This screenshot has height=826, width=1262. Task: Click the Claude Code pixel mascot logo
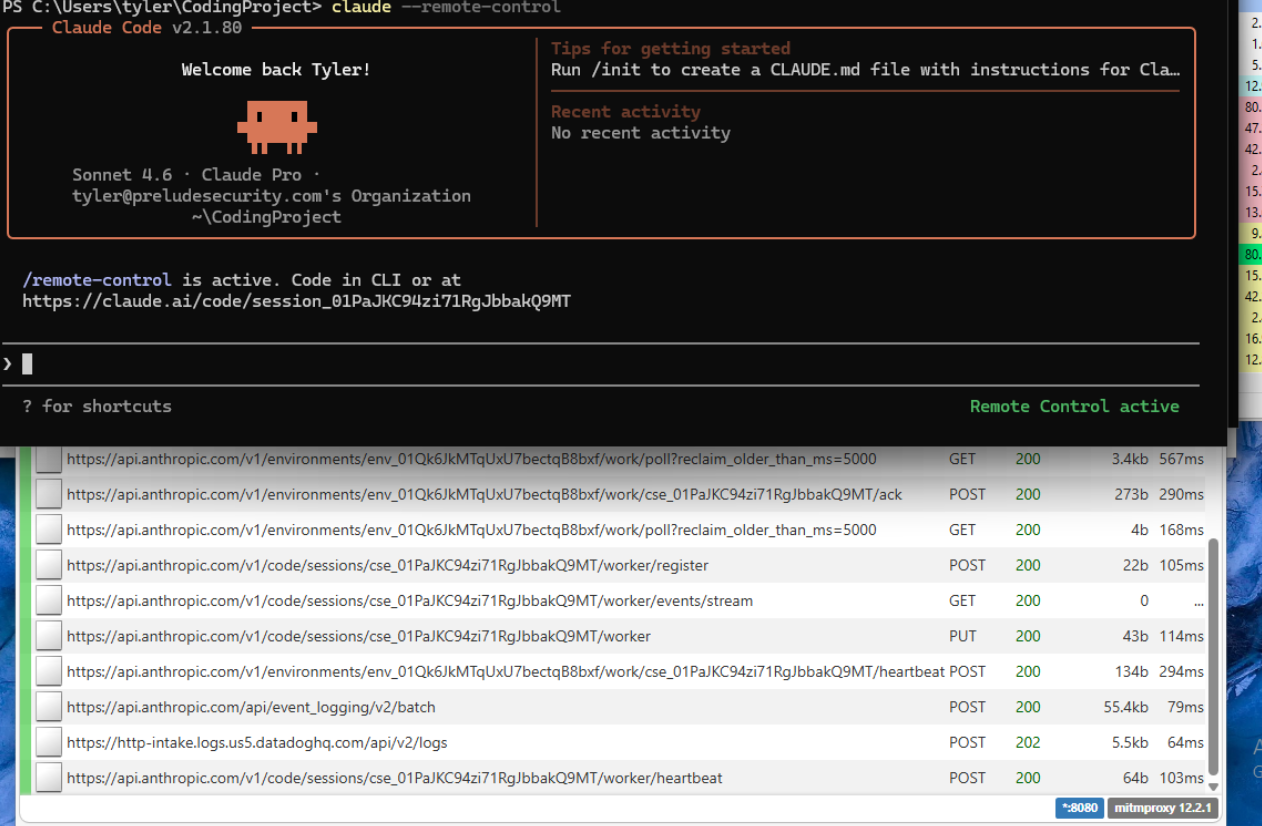click(x=276, y=127)
